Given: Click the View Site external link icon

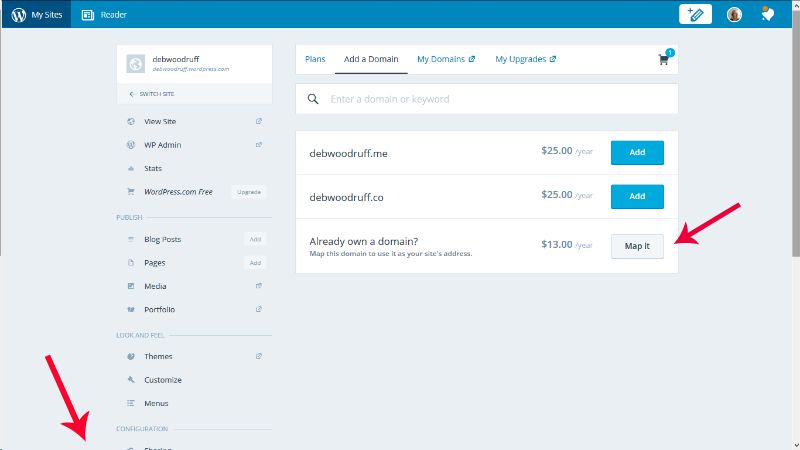Looking at the screenshot, I should pos(259,121).
